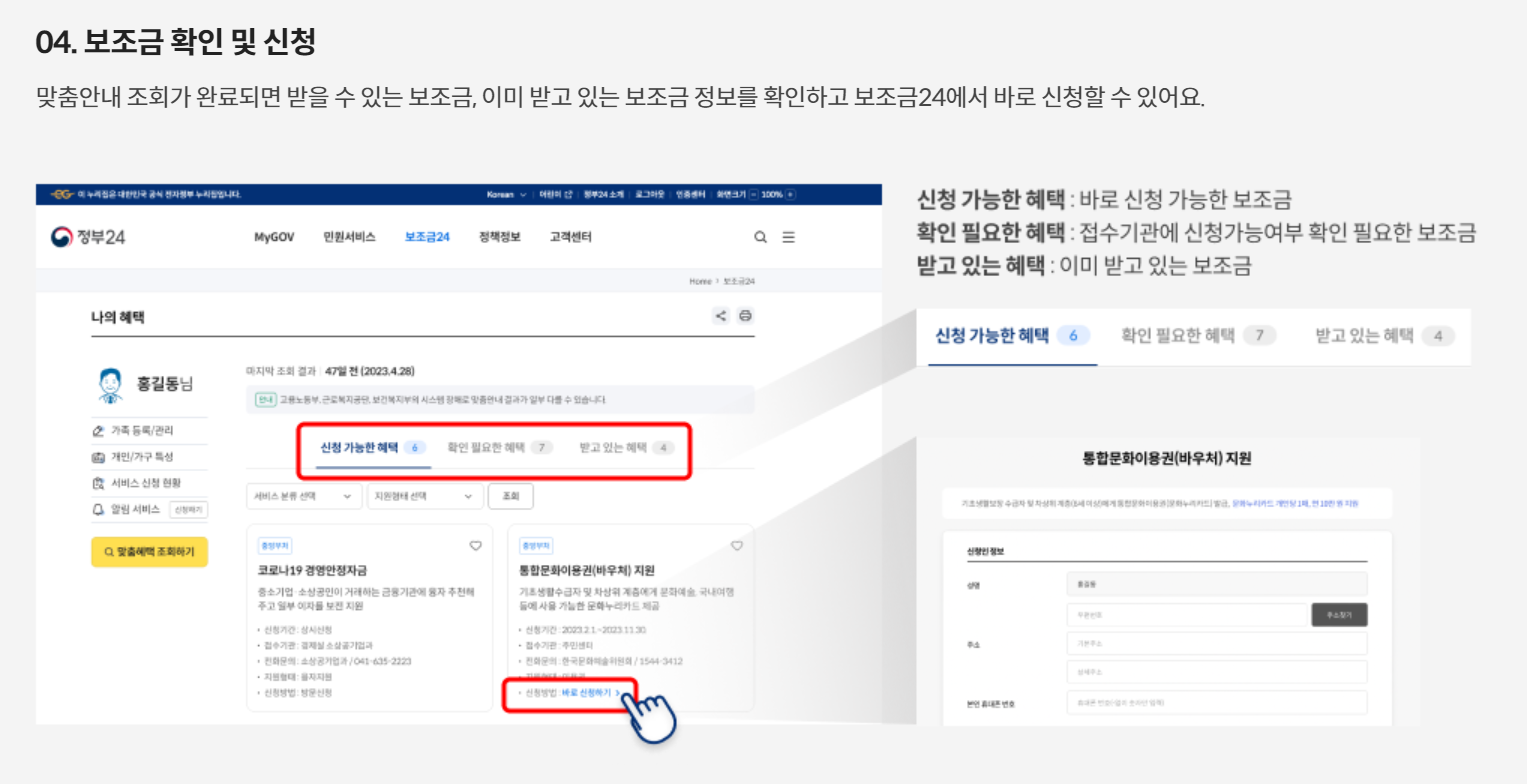Click 신청하기 button beside 알림 서비스

coord(189,510)
